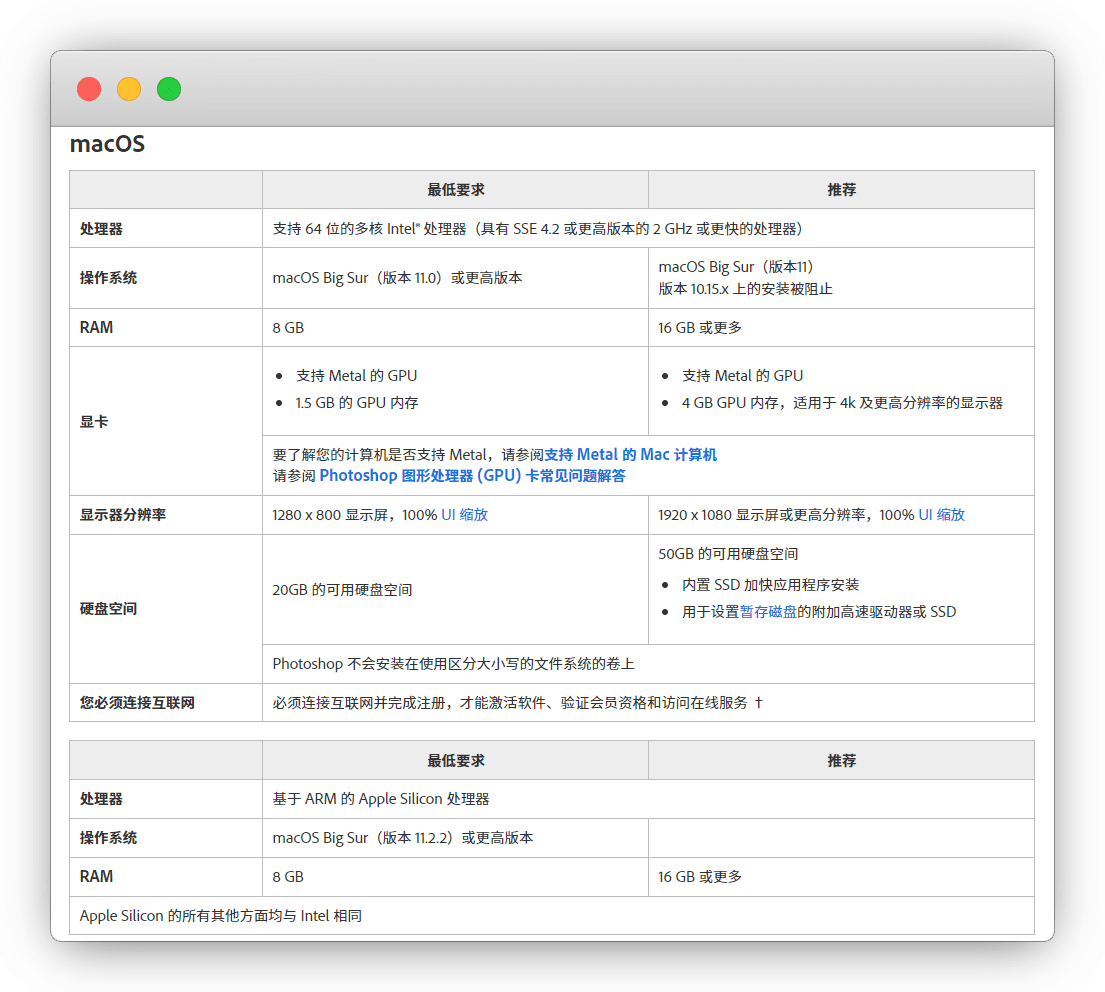Click the UI 缩放 link beside 1920 x 1080
The height and width of the screenshot is (992, 1105).
(x=941, y=515)
